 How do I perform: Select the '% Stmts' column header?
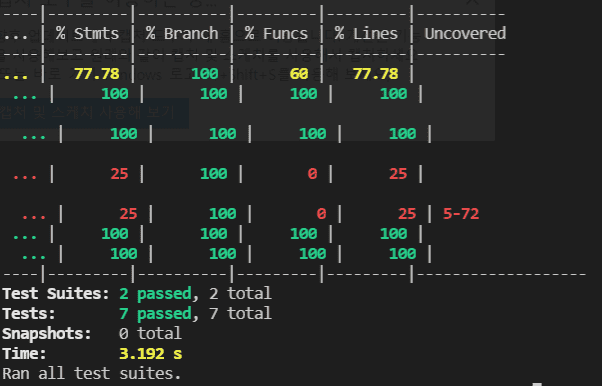click(87, 34)
